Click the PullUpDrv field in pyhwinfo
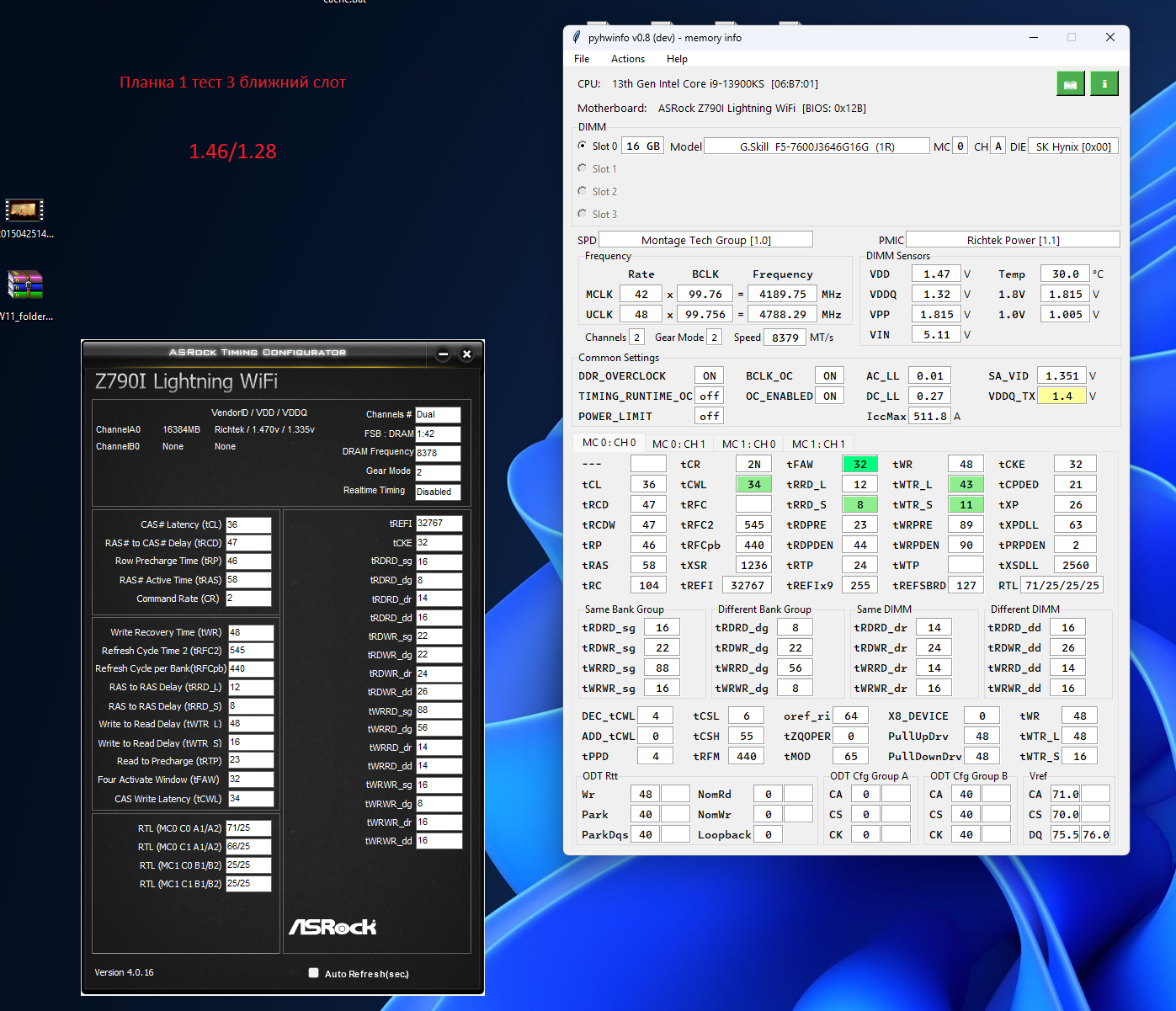The image size is (1176, 1011). [x=982, y=736]
